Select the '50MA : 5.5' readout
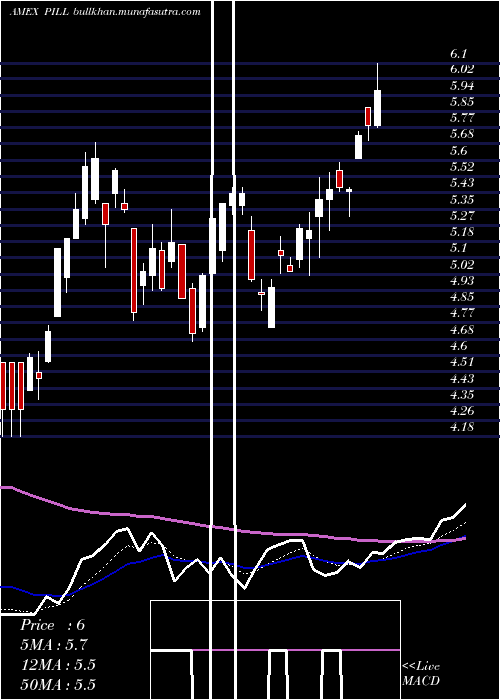The image size is (500, 700). point(58,685)
